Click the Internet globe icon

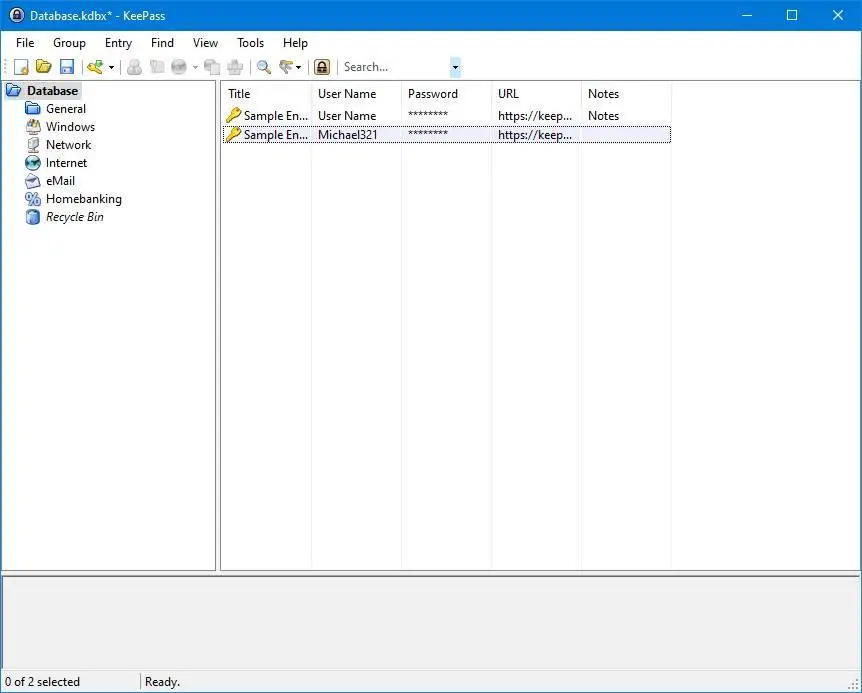point(33,163)
